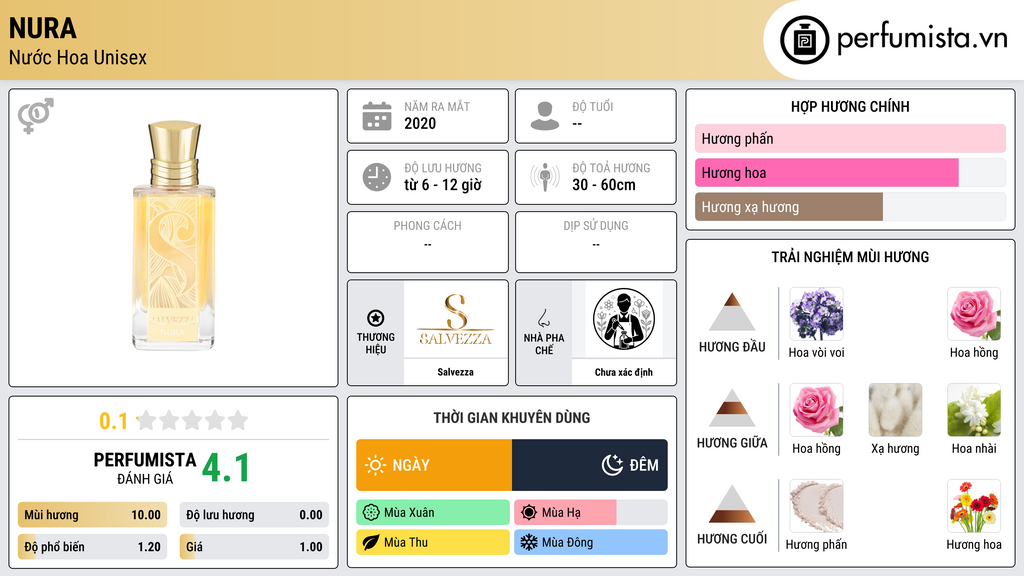Click the leaf icon on Mùa Thu
Screen dimensions: 1024x576
[371, 542]
